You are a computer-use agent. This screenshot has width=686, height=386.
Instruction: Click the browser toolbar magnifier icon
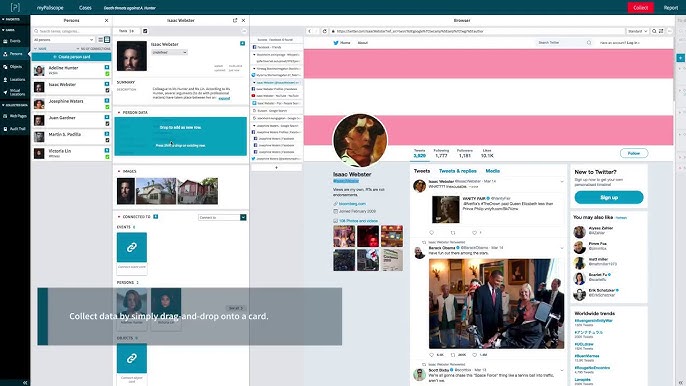(x=654, y=31)
